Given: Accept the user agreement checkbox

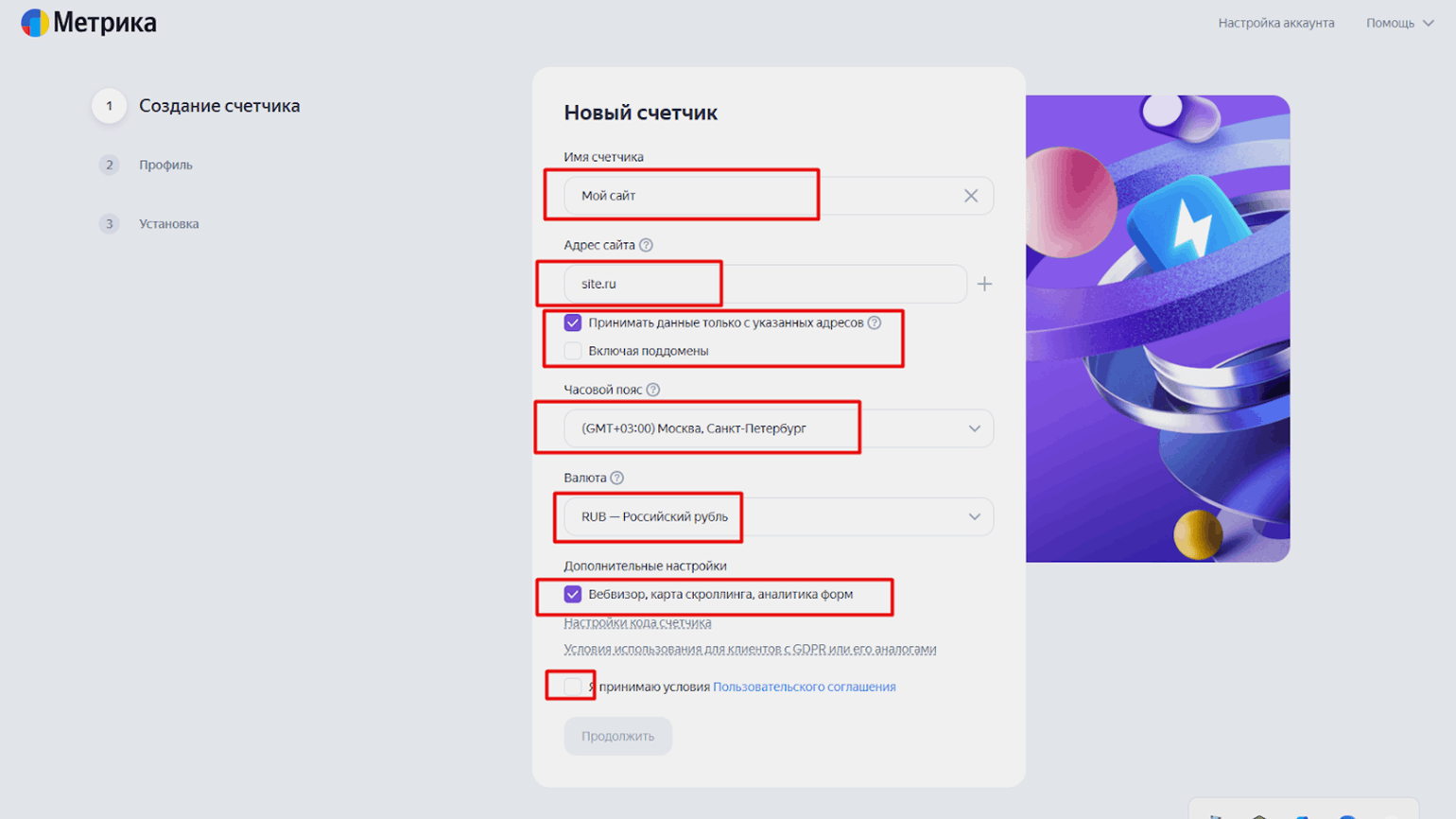Looking at the screenshot, I should pos(573,686).
